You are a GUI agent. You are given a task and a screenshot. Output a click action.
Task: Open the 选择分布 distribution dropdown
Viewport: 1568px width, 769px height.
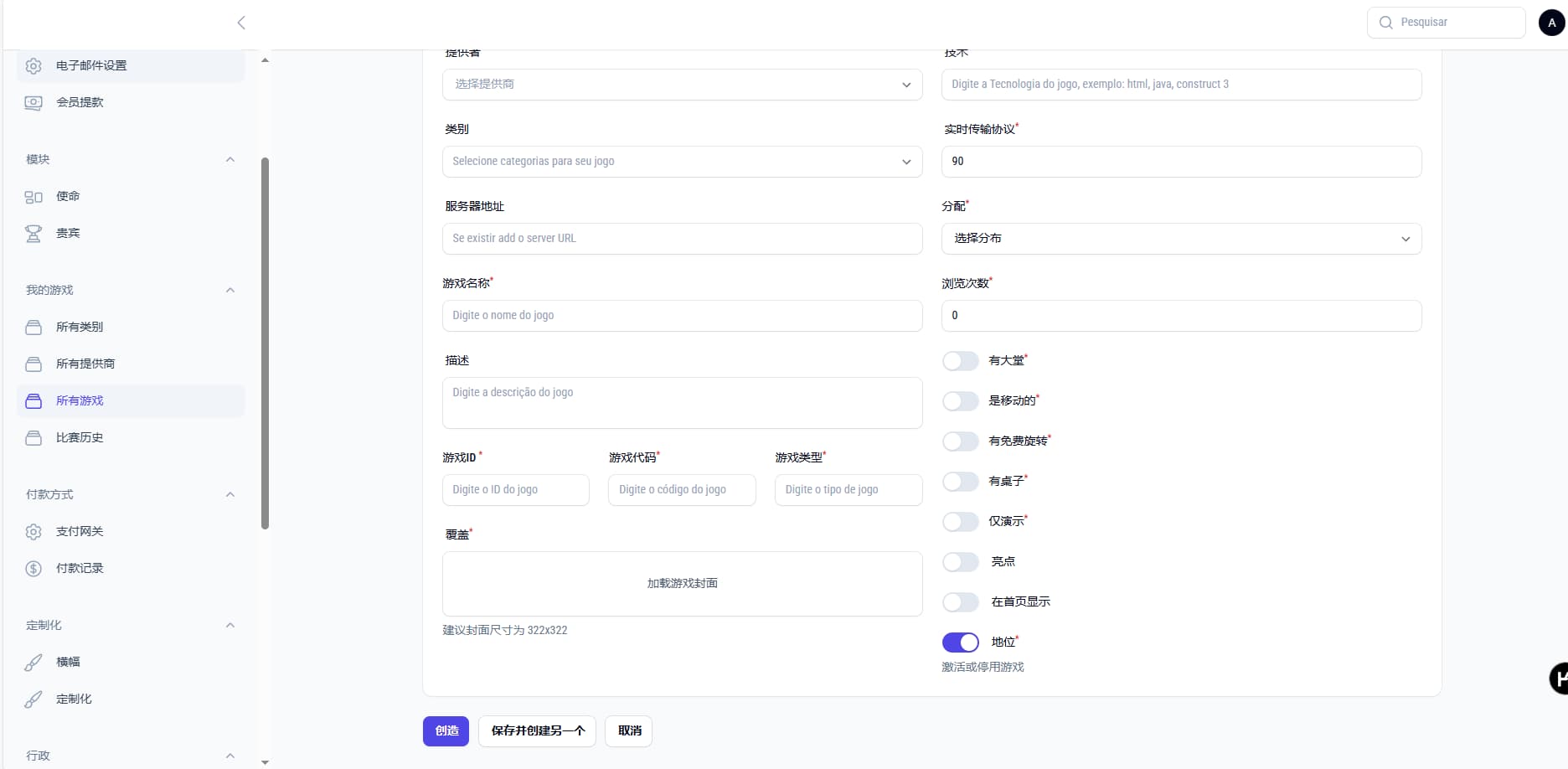(1181, 239)
